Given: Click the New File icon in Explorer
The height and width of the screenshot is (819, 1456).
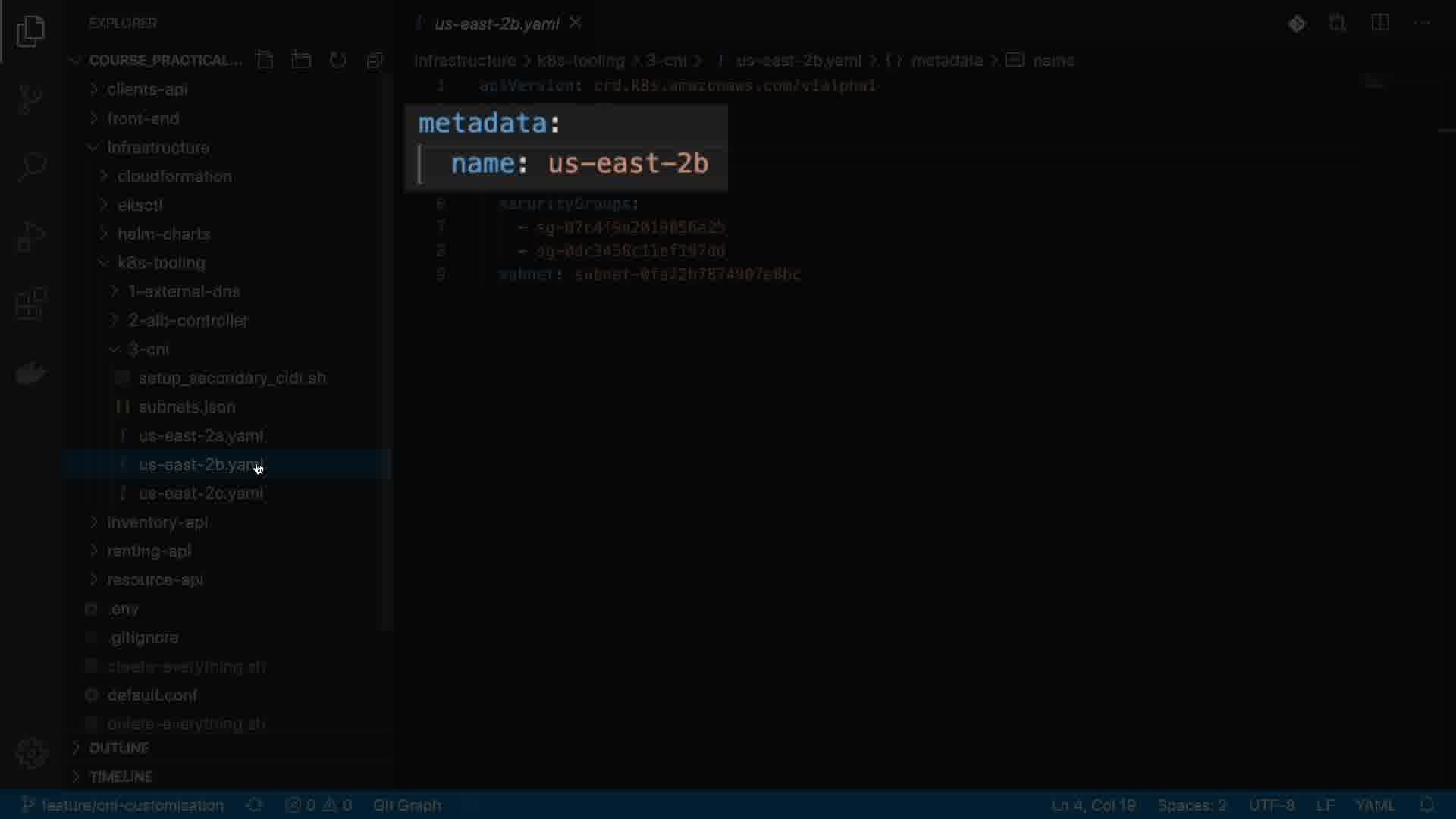Looking at the screenshot, I should click(x=265, y=60).
